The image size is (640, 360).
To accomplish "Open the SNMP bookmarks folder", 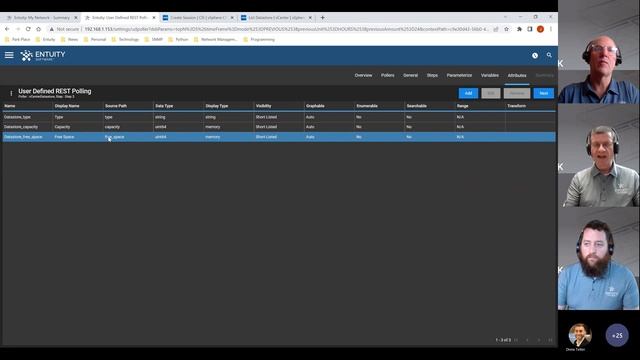I will coord(153,40).
